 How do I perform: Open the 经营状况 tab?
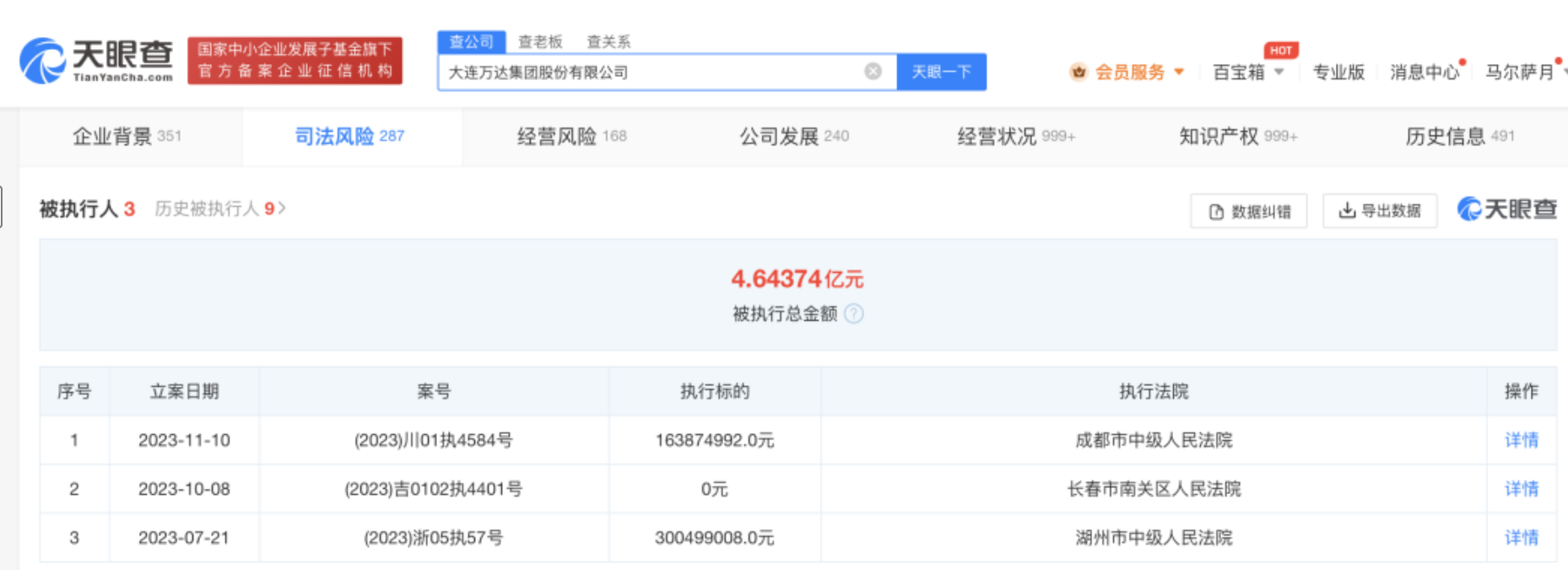1016,136
